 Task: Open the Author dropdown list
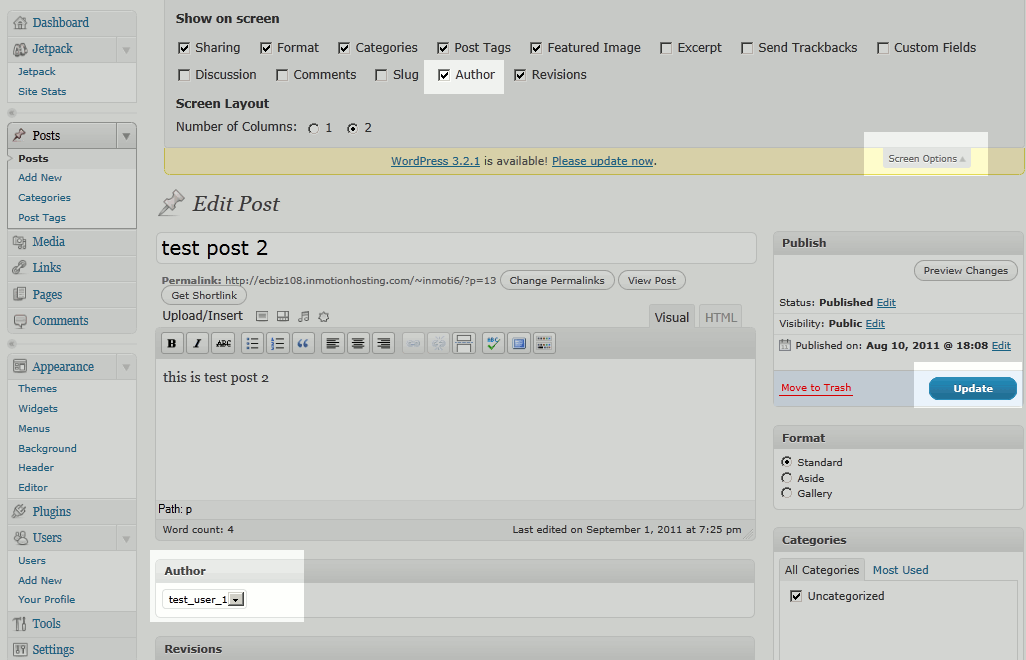tap(236, 600)
